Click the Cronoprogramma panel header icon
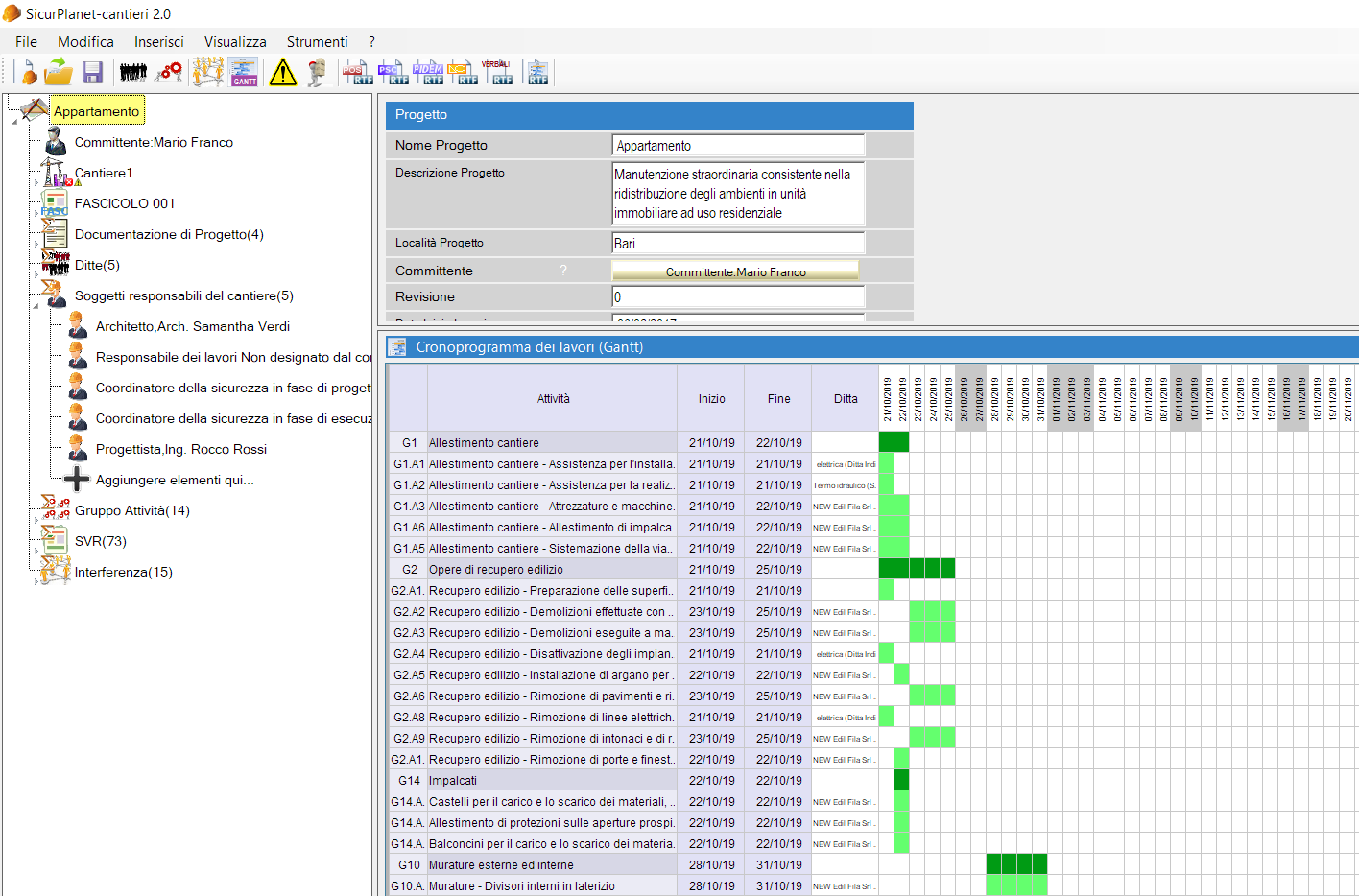This screenshot has height=896, width=1359. tap(397, 347)
